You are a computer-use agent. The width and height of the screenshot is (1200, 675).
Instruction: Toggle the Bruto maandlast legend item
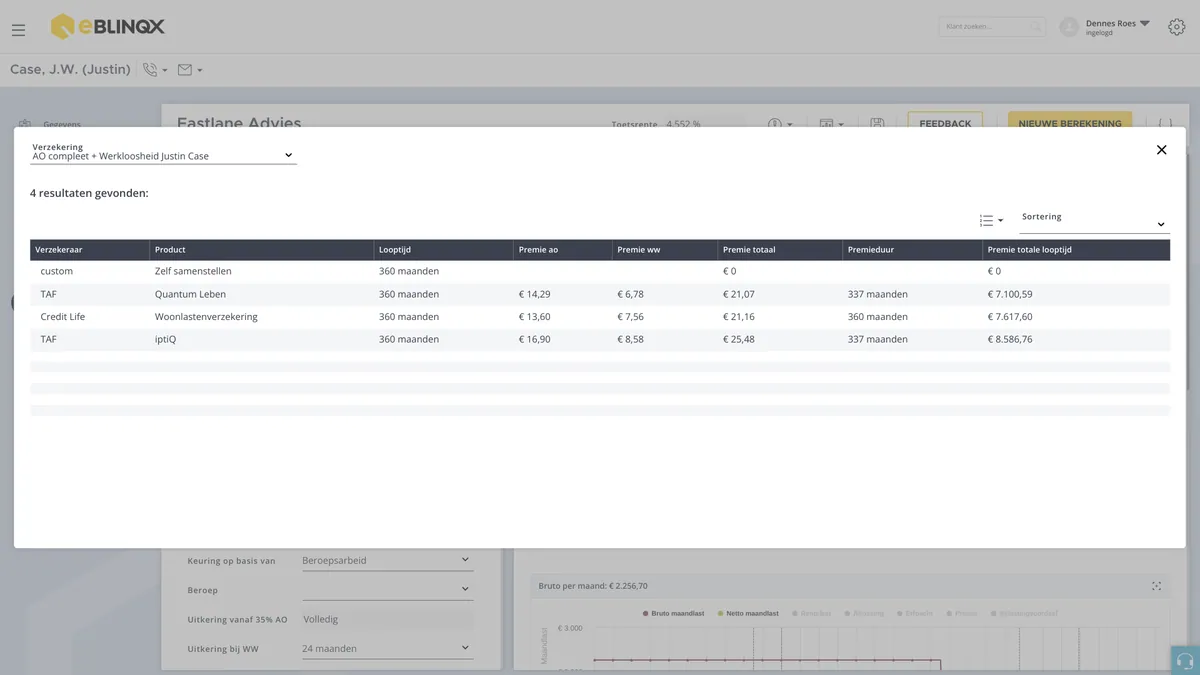click(x=675, y=613)
